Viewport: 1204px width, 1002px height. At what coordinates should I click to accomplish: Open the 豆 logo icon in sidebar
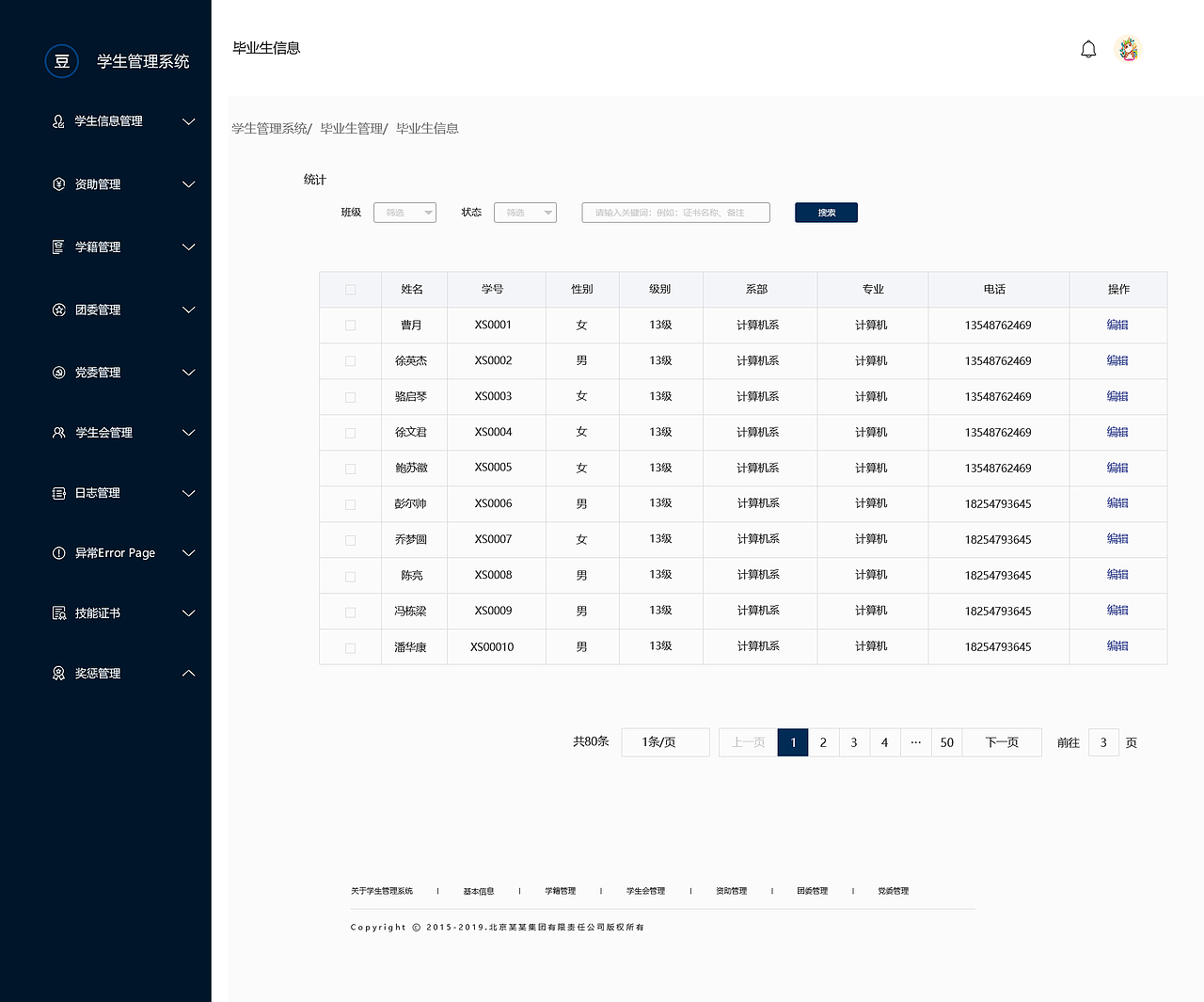(61, 61)
